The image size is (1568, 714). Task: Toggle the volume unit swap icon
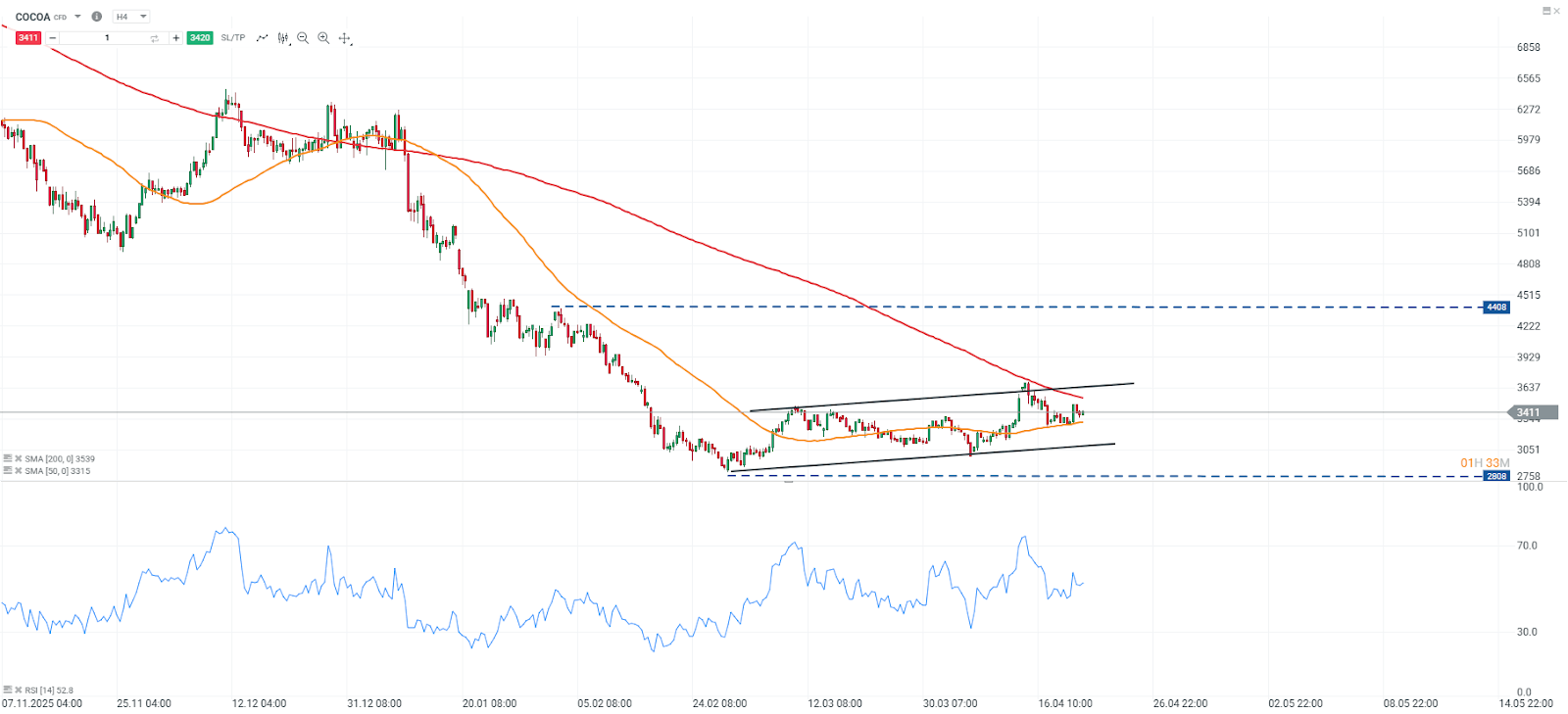[154, 38]
